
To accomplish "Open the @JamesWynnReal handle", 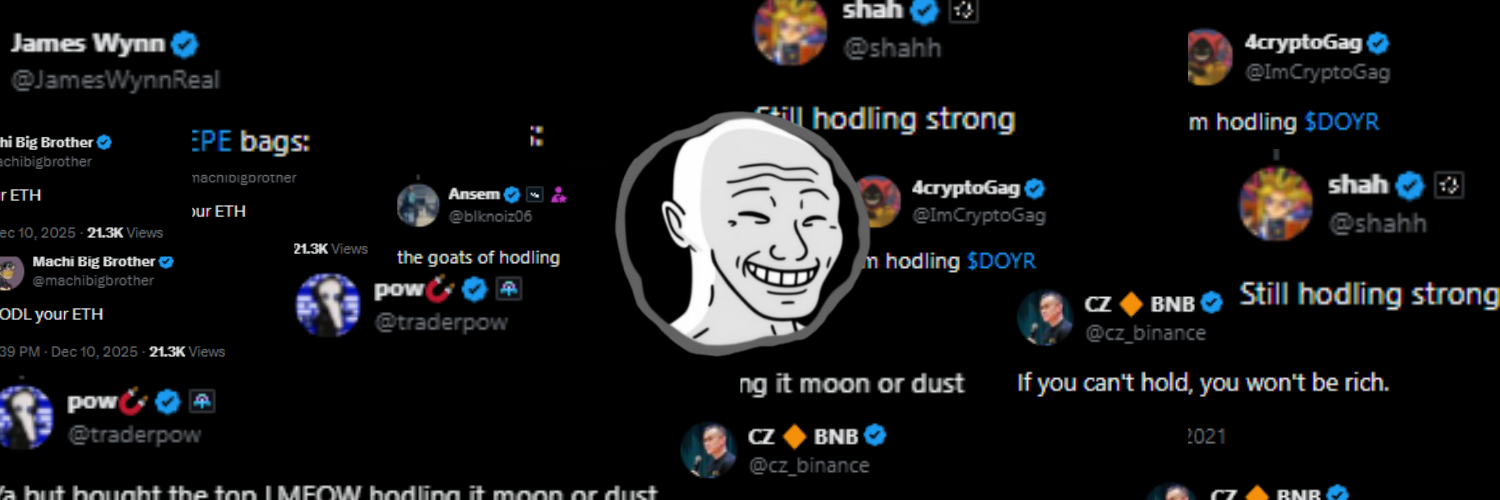I will [x=114, y=79].
